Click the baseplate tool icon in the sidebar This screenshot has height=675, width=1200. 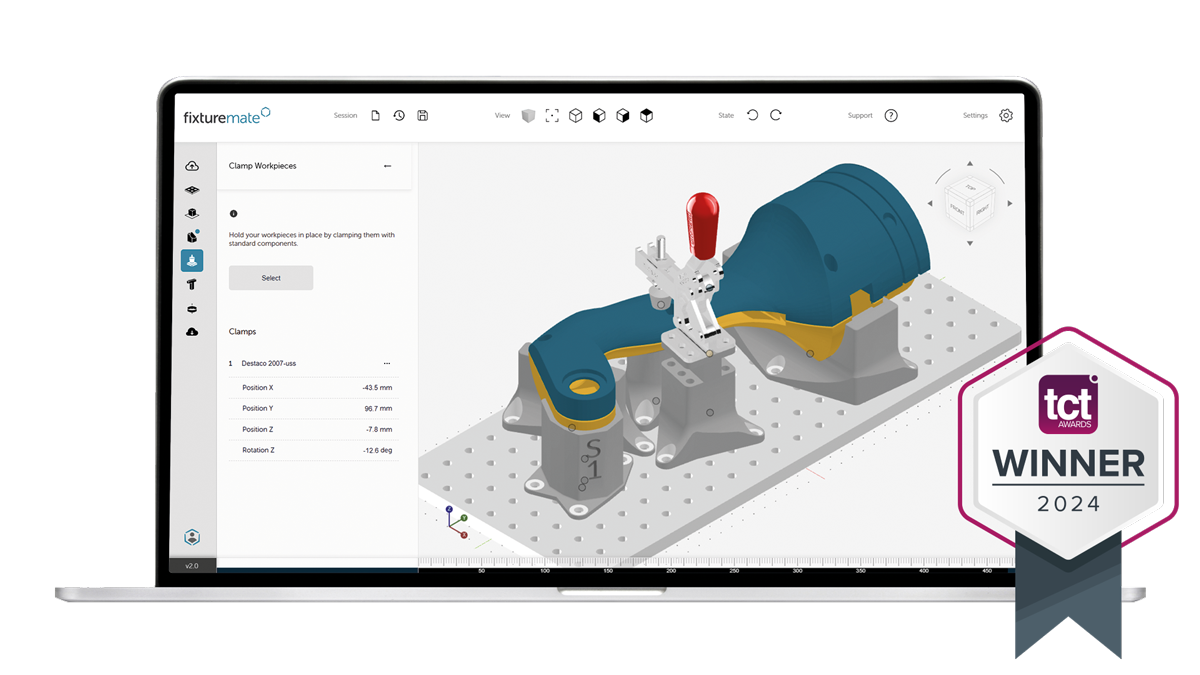point(192,188)
